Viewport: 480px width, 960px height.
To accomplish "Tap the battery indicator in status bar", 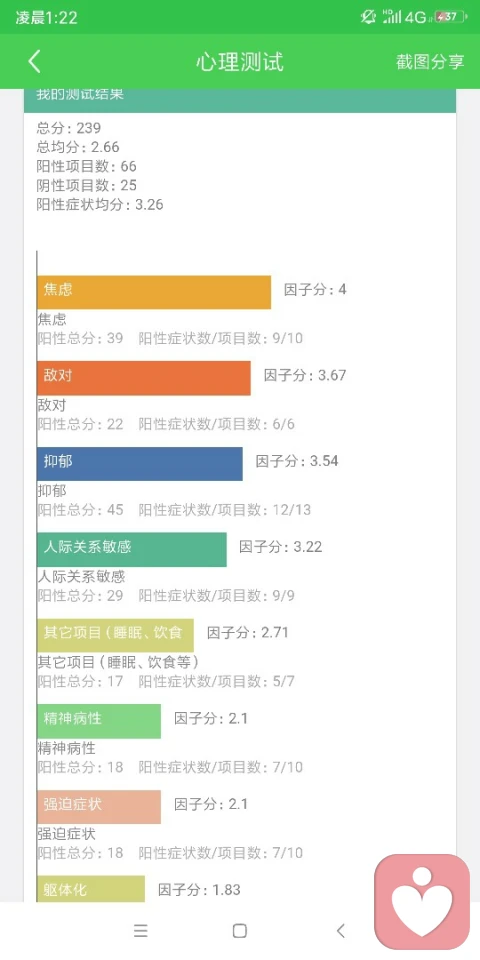I will click(450, 17).
